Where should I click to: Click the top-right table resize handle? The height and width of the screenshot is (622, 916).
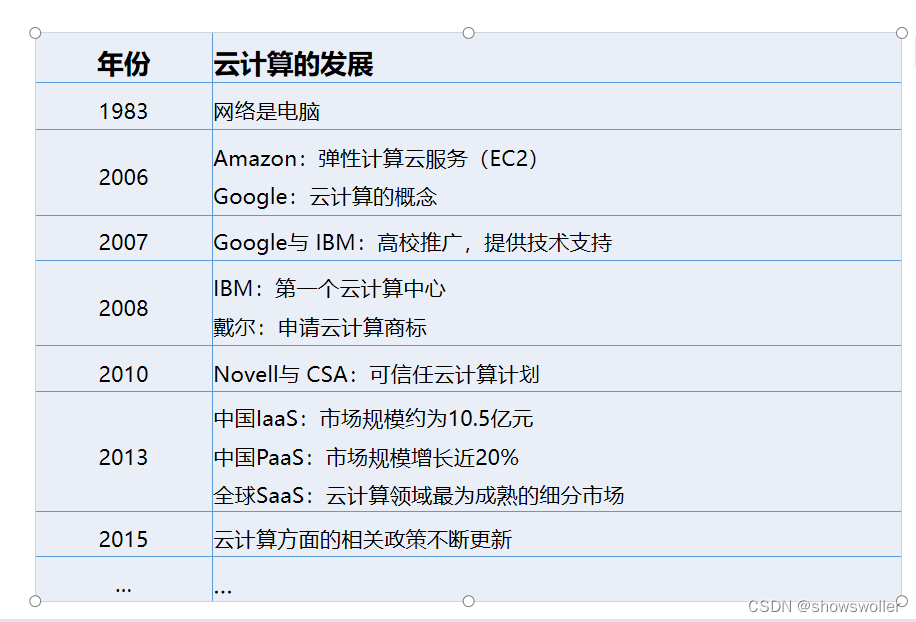(x=902, y=33)
